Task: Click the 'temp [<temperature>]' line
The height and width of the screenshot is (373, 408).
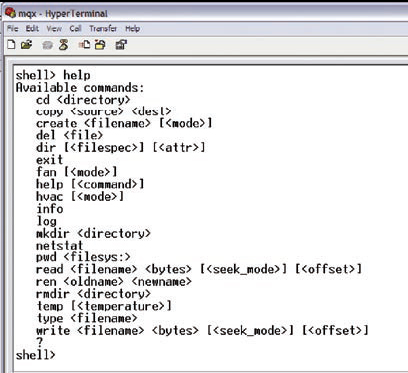Action: [104, 306]
